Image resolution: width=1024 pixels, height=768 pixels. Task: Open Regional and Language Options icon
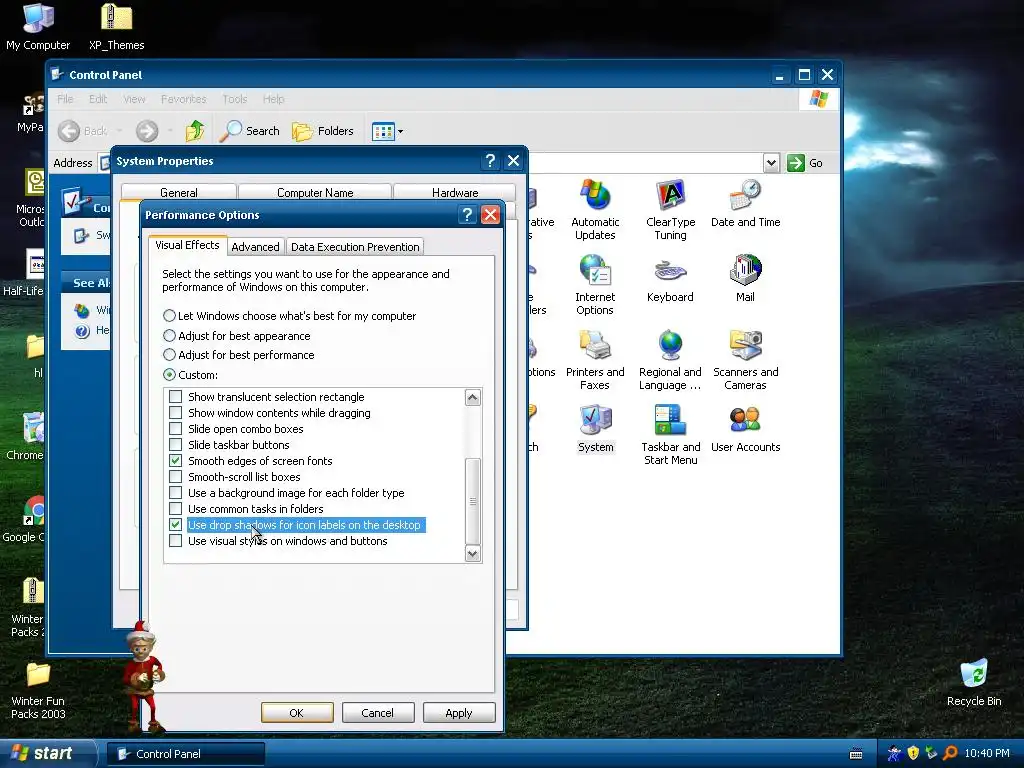click(x=670, y=360)
